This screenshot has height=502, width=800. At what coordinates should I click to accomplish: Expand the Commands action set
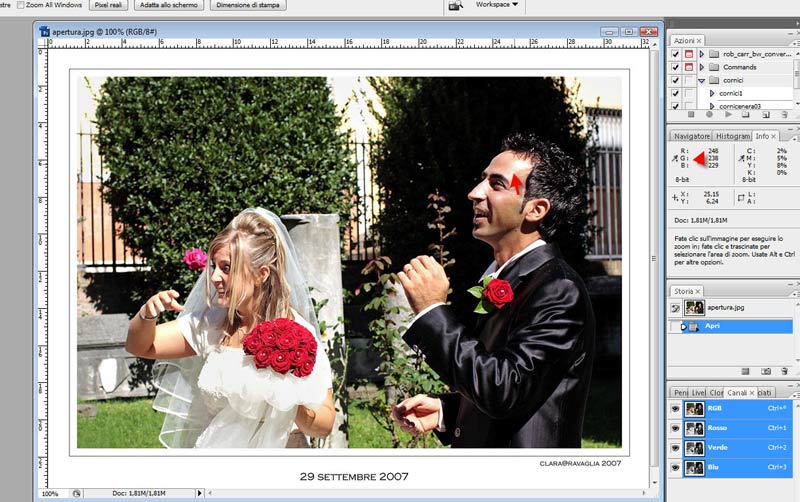[x=702, y=67]
